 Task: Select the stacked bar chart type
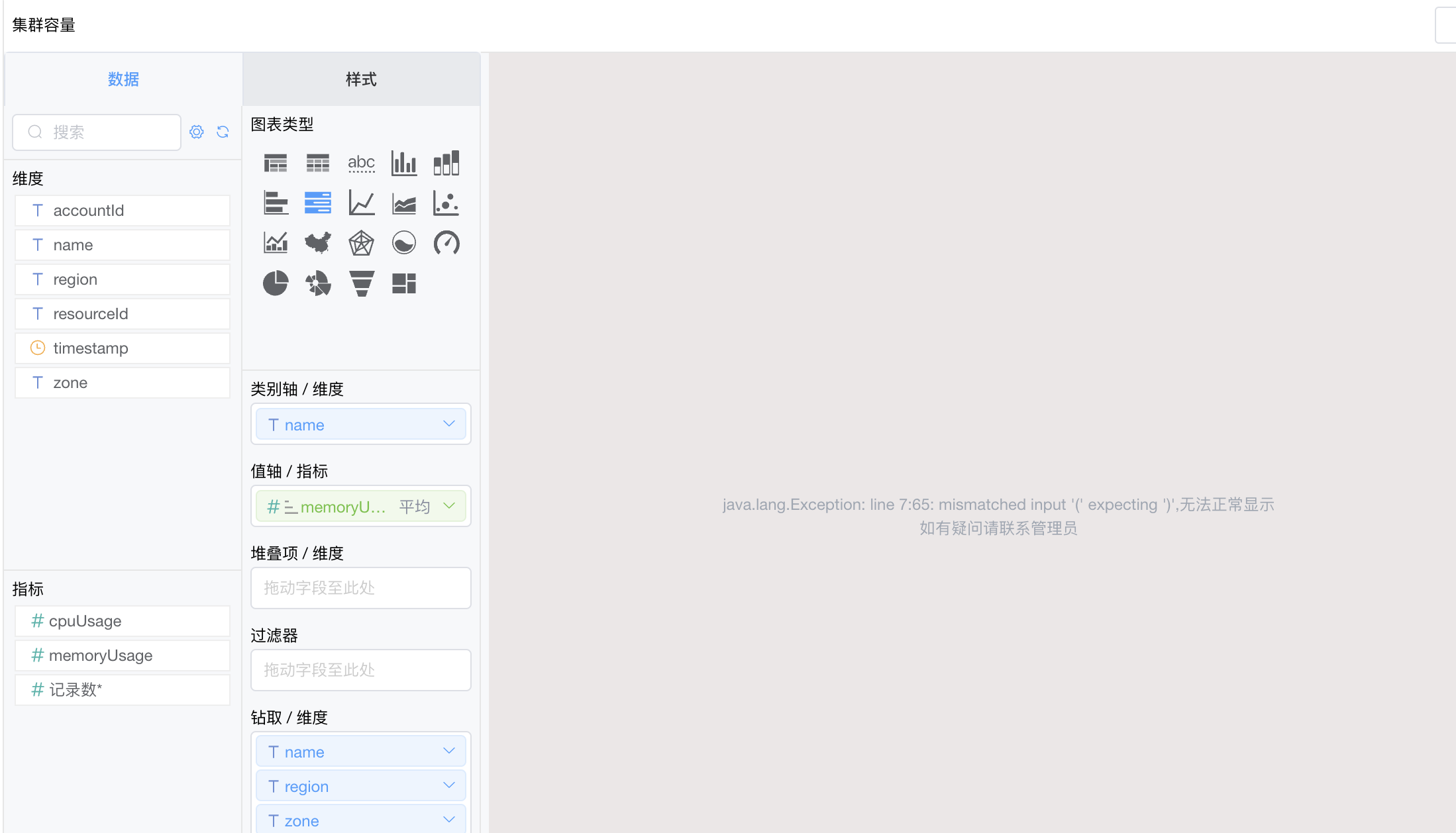click(446, 163)
